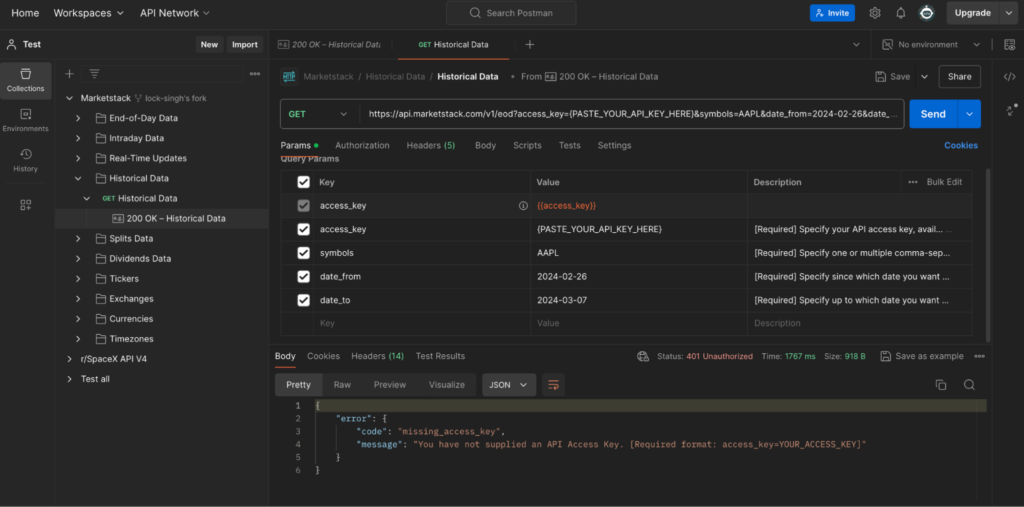Open the configure workspace grid icon in sidebar
The width and height of the screenshot is (1024, 507).
click(25, 205)
